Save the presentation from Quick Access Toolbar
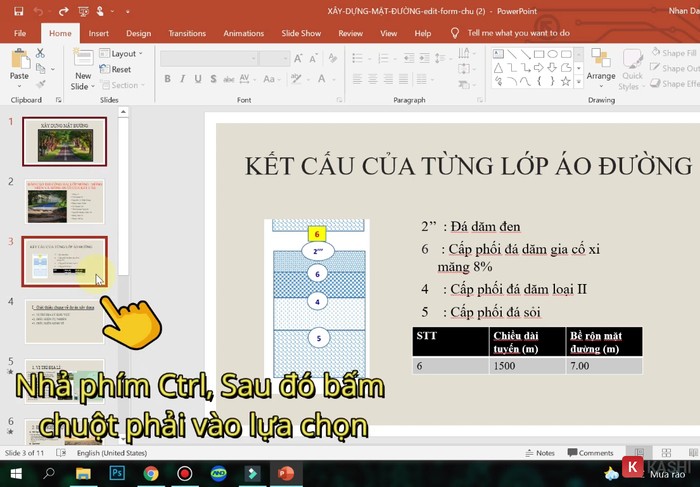The image size is (700, 487). [18, 11]
